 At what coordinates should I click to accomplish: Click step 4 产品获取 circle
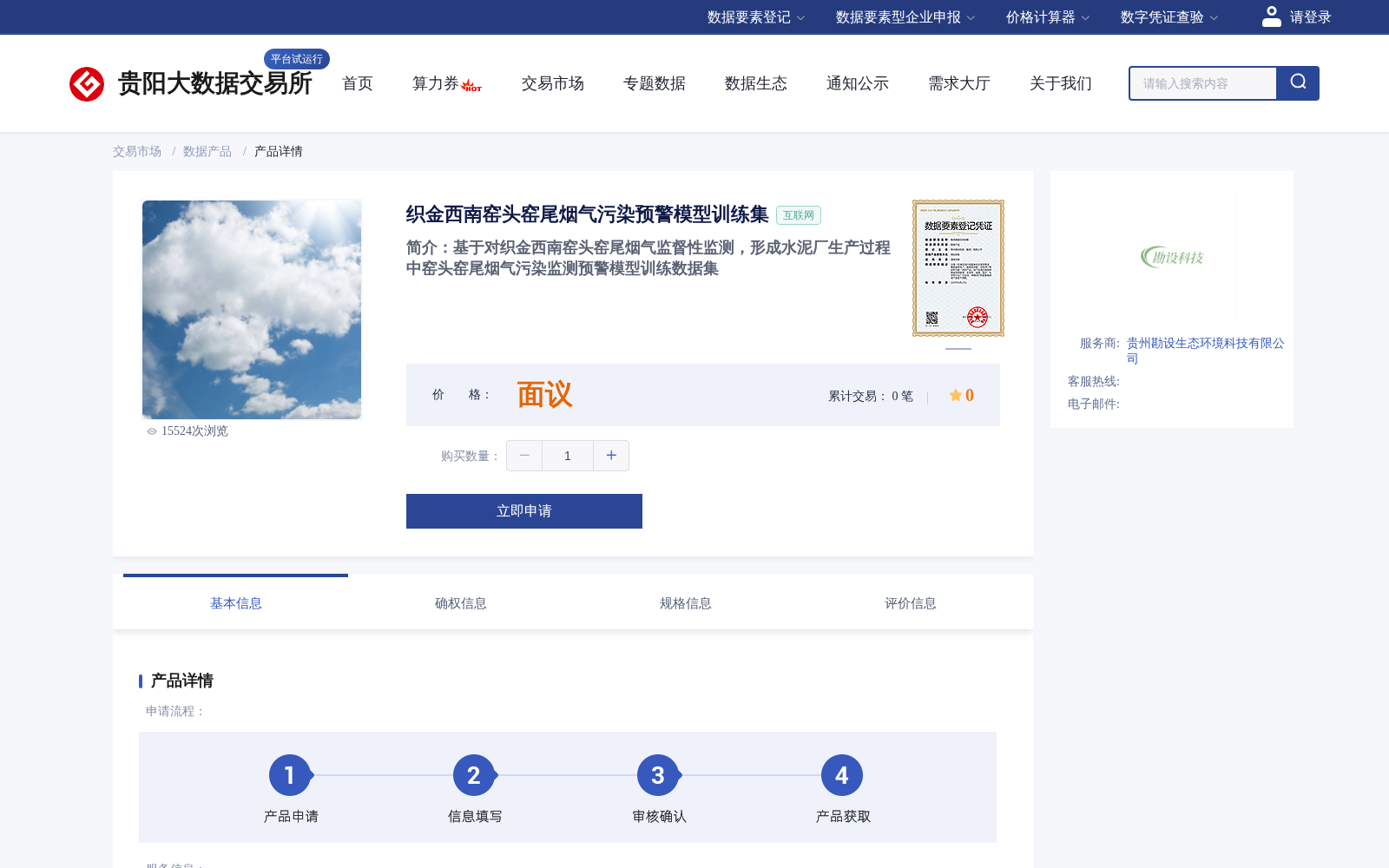(842, 775)
